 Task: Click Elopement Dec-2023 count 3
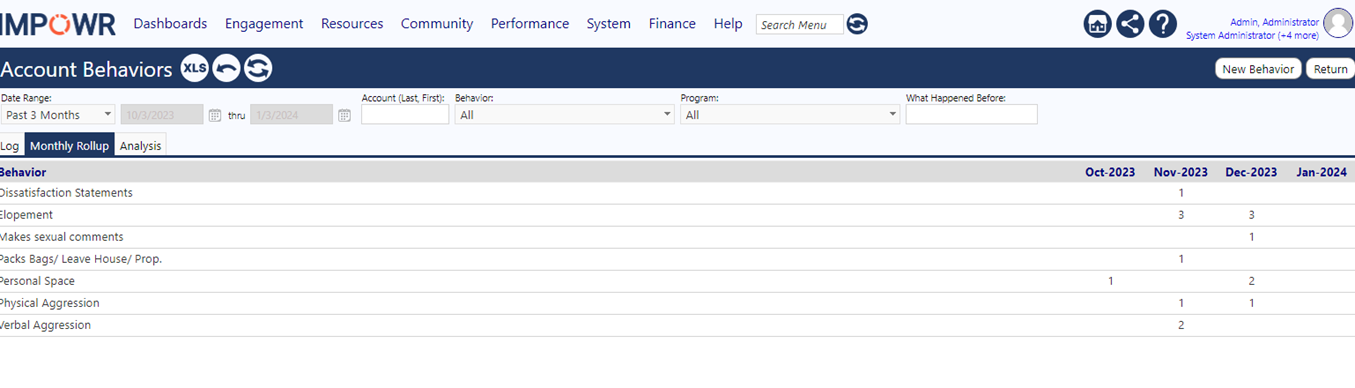(x=1251, y=215)
